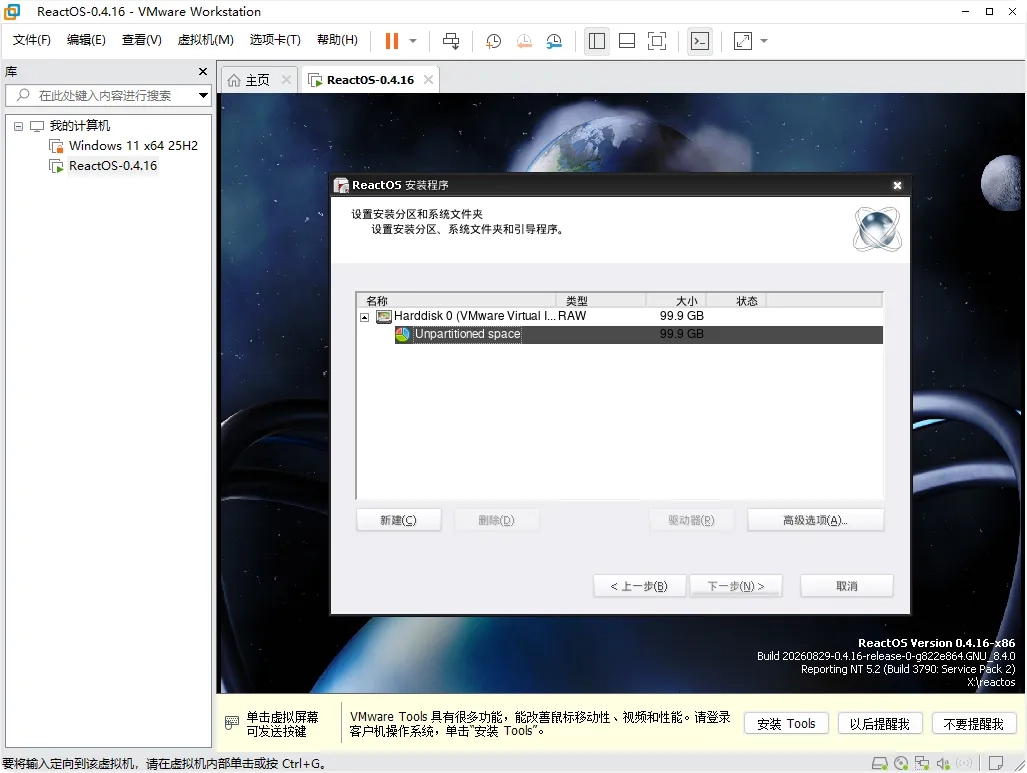
Task: Open the 选项卡(T) menu
Action: click(275, 40)
